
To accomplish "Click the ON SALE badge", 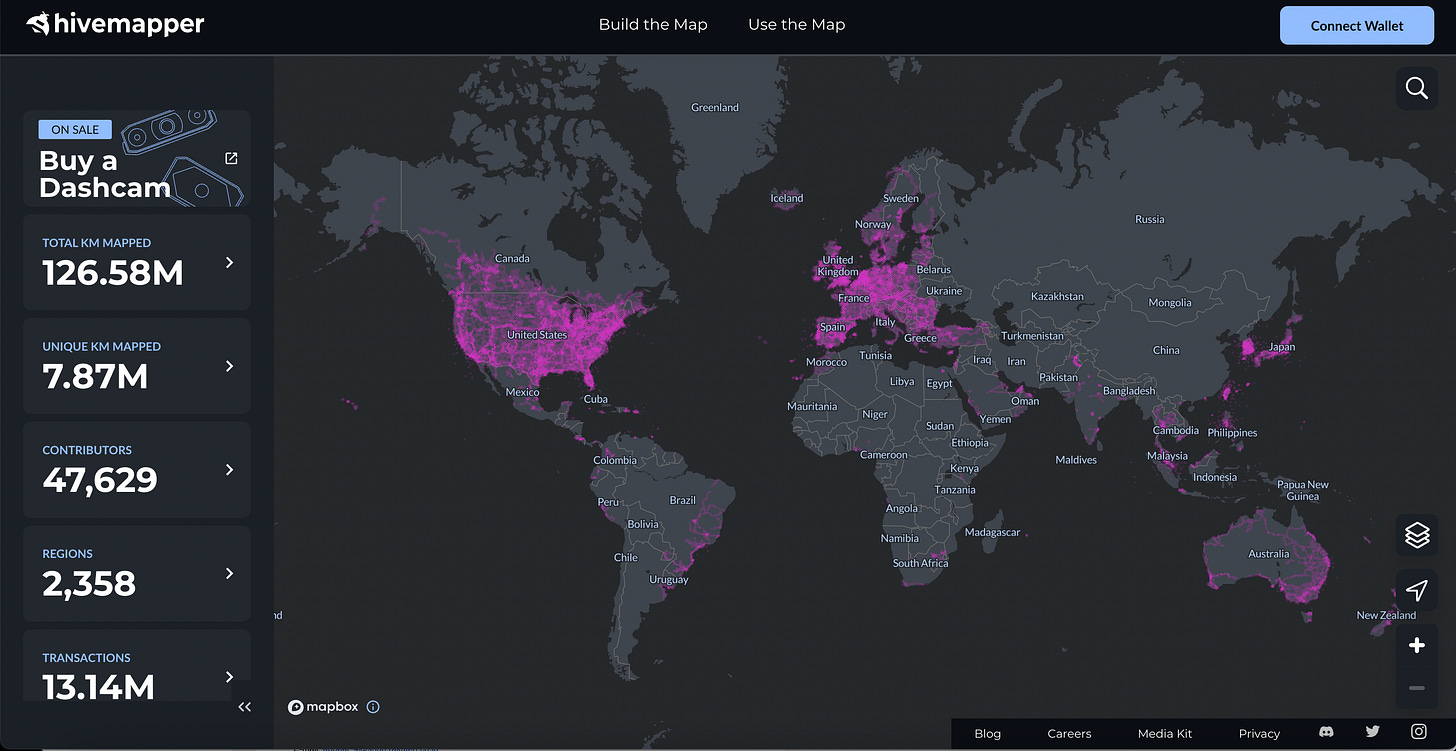I will point(75,129).
